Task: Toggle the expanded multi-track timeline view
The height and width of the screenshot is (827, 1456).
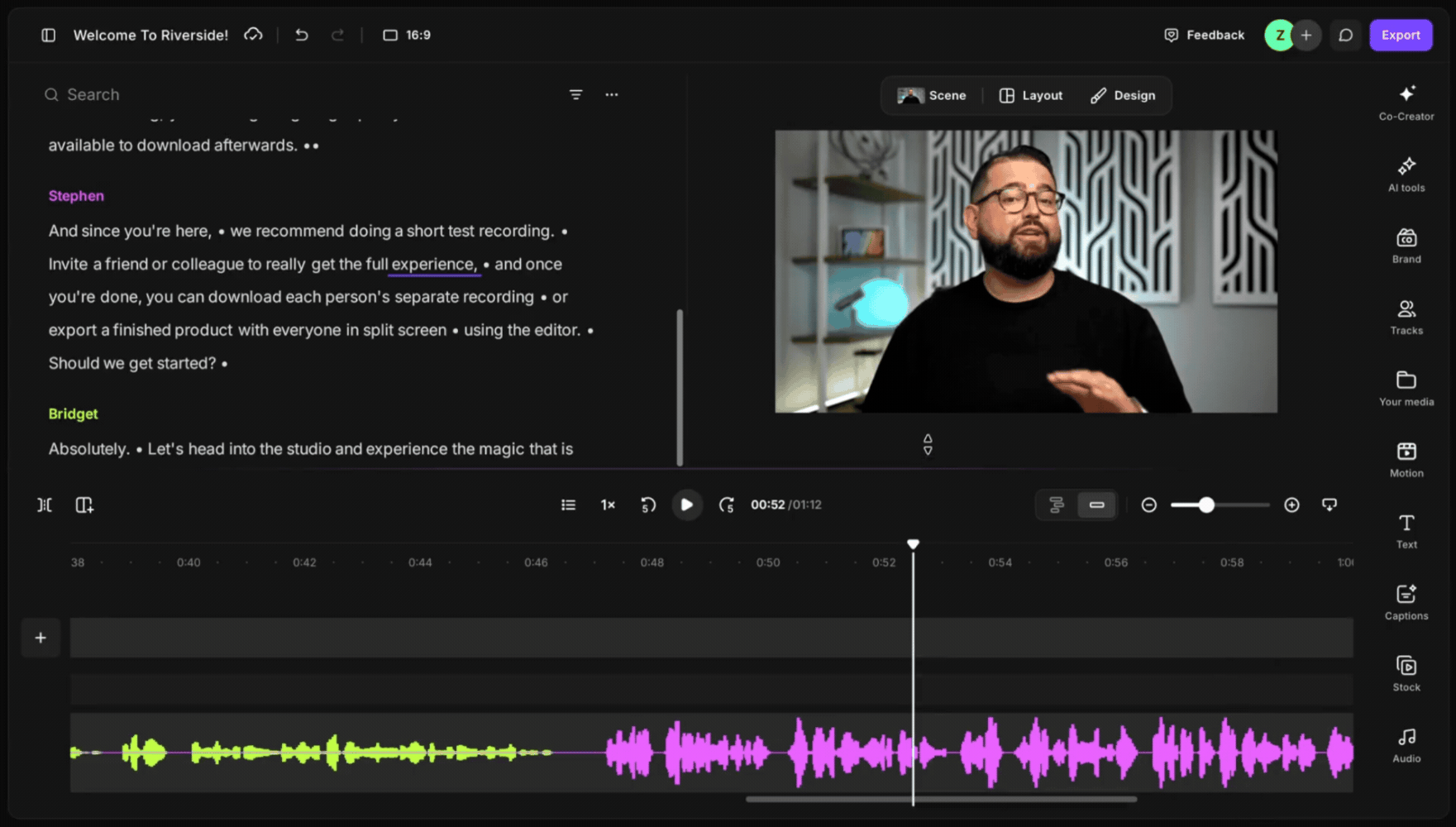Action: tap(1057, 504)
